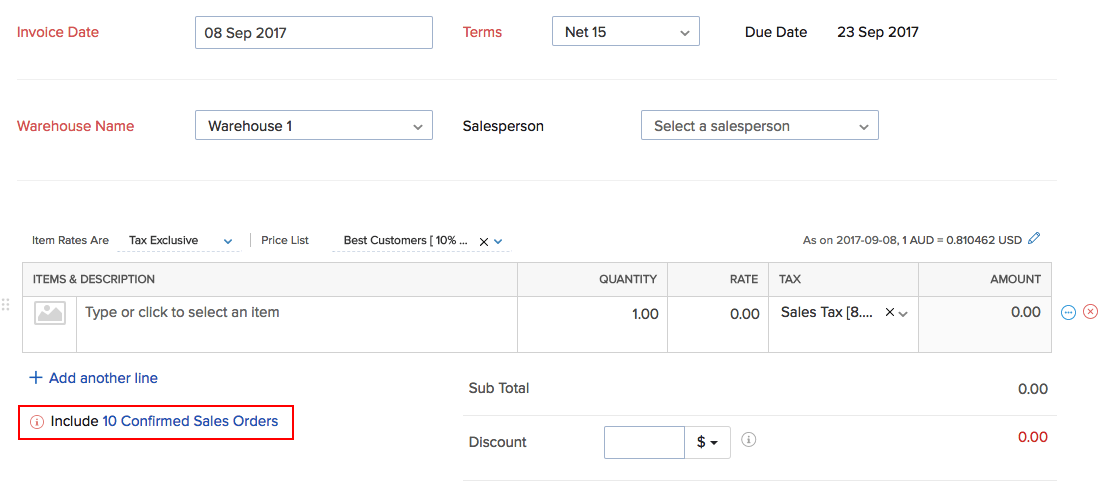Click Add another line link

(93, 378)
